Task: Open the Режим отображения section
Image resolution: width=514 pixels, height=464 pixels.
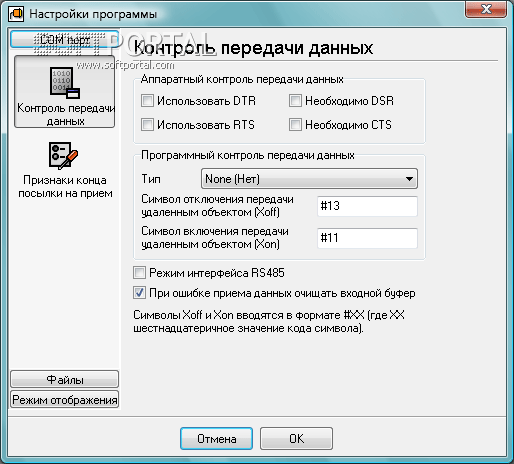Action: pos(65,399)
